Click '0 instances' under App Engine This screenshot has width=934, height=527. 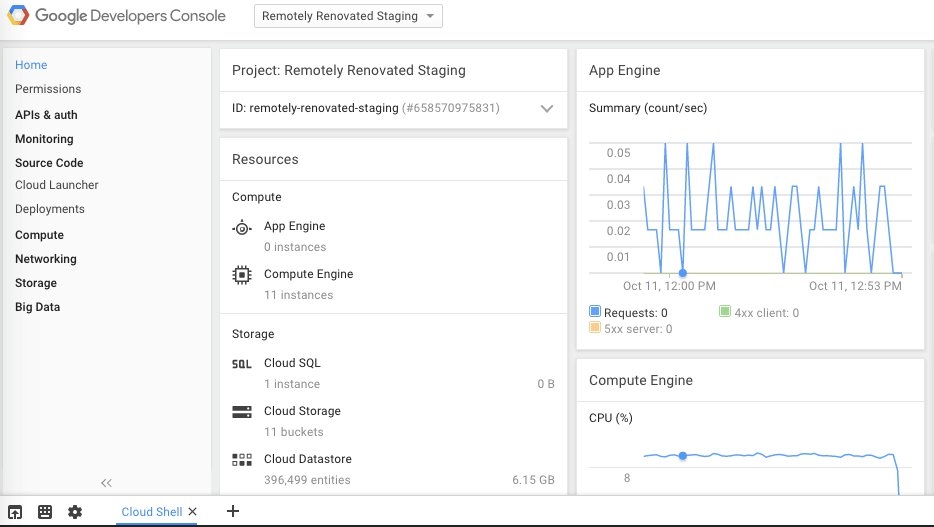point(295,247)
